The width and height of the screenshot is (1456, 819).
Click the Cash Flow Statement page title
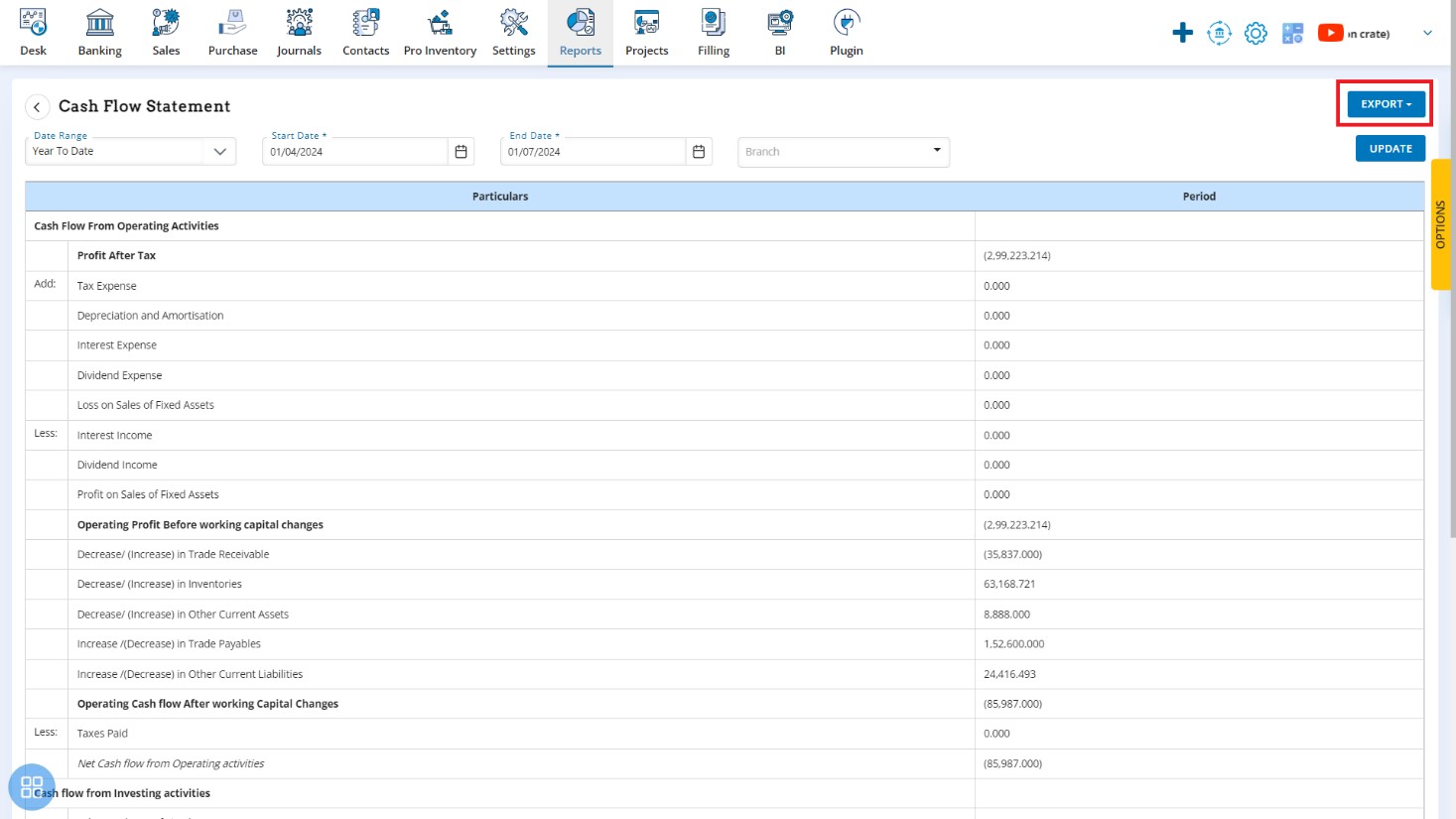click(x=145, y=106)
